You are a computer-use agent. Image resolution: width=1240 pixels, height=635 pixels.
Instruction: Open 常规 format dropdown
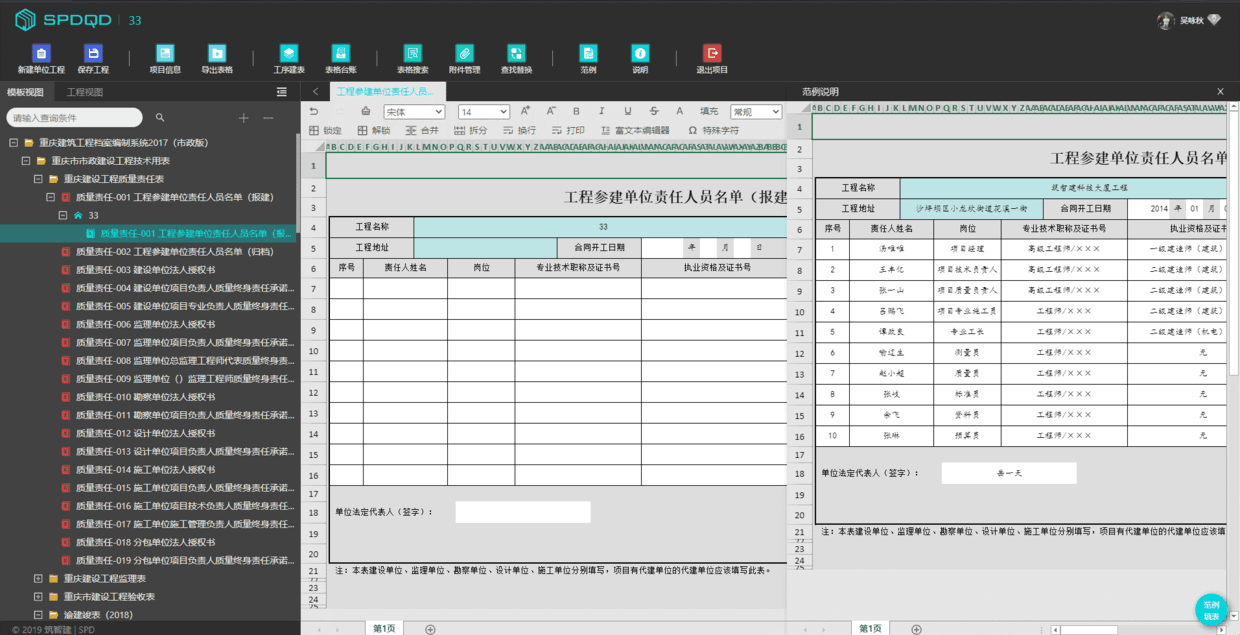tap(755, 112)
